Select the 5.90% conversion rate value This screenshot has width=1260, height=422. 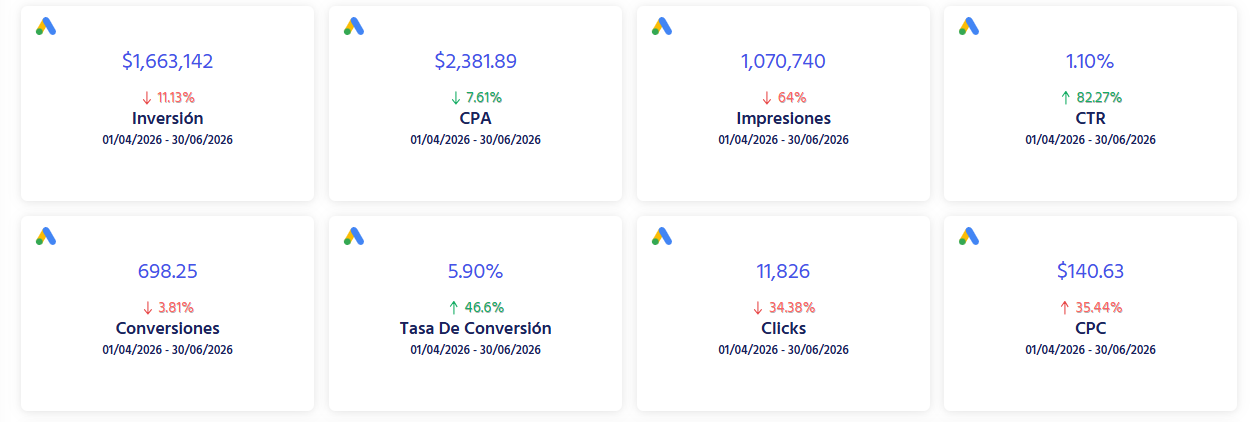tap(476, 272)
